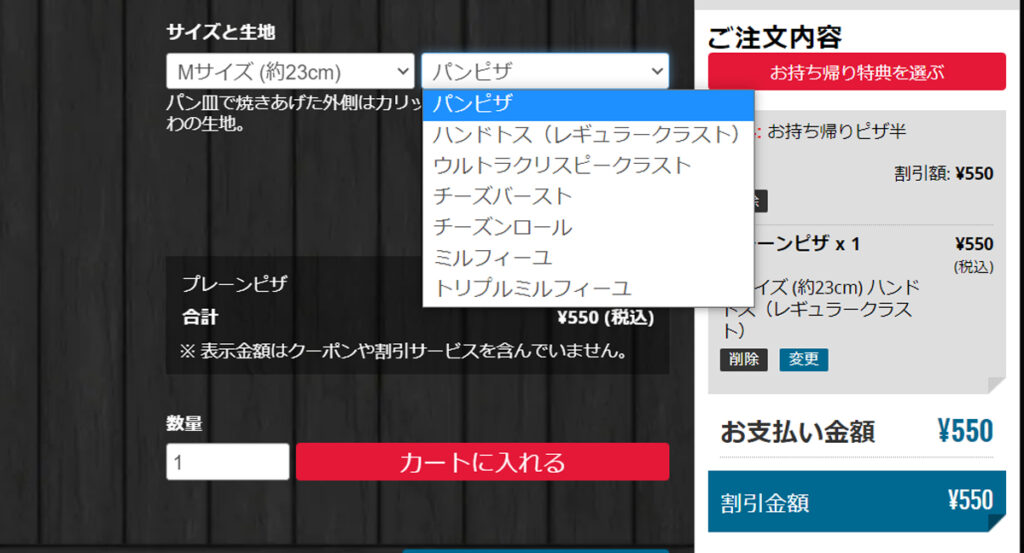Click お持ち帰り特典を選ぶ button
Image resolution: width=1024 pixels, height=553 pixels.
tap(856, 72)
